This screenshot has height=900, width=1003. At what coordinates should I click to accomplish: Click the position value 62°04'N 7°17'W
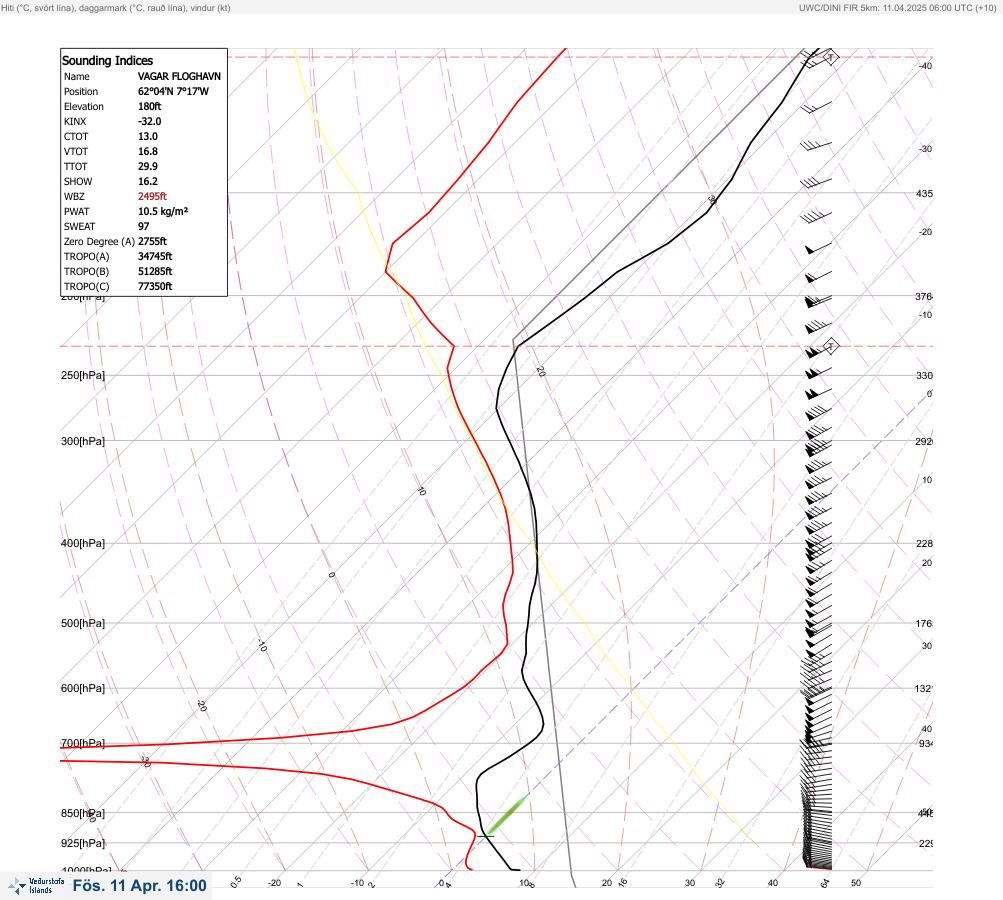(173, 91)
